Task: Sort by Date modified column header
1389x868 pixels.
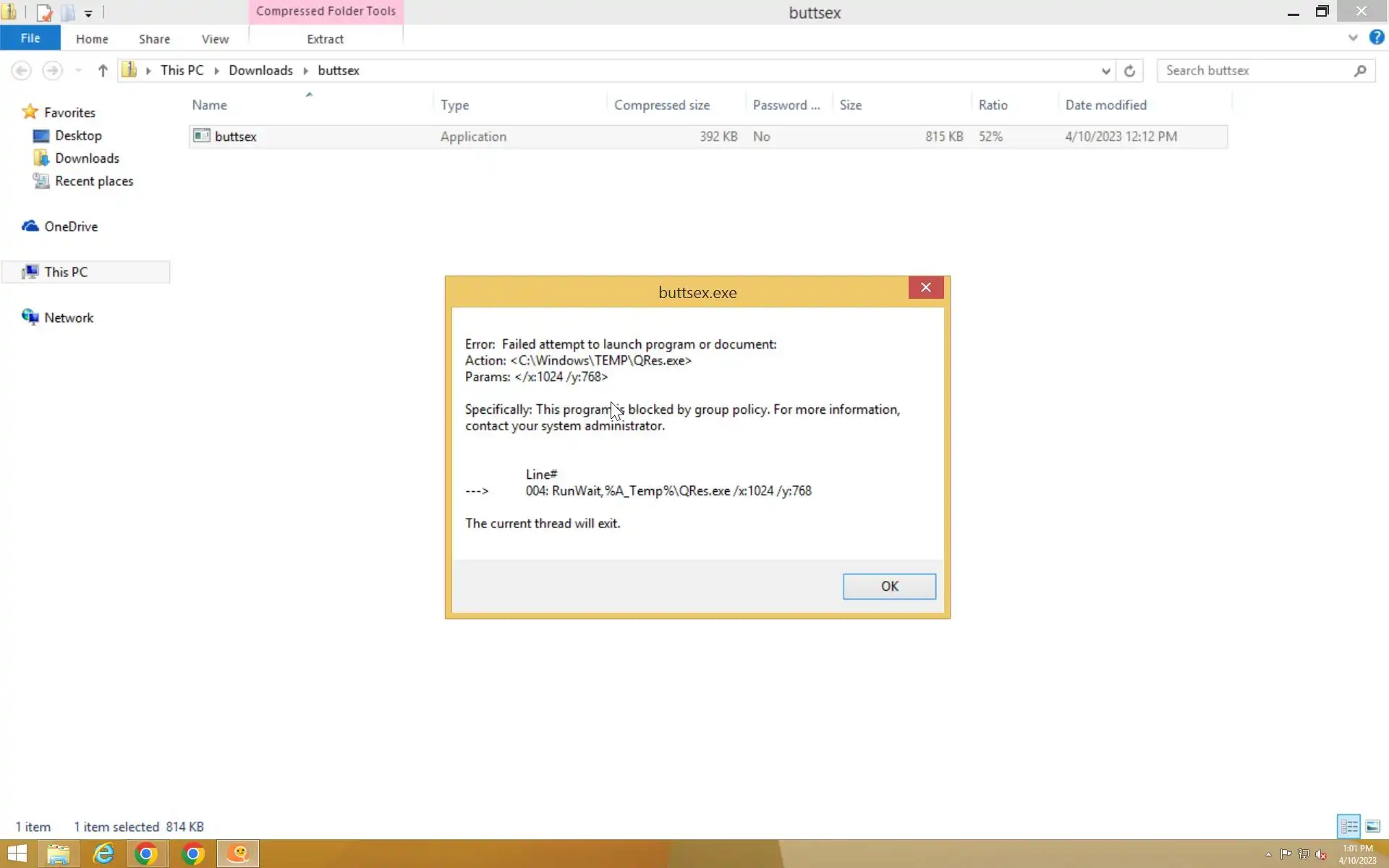Action: coord(1105,105)
